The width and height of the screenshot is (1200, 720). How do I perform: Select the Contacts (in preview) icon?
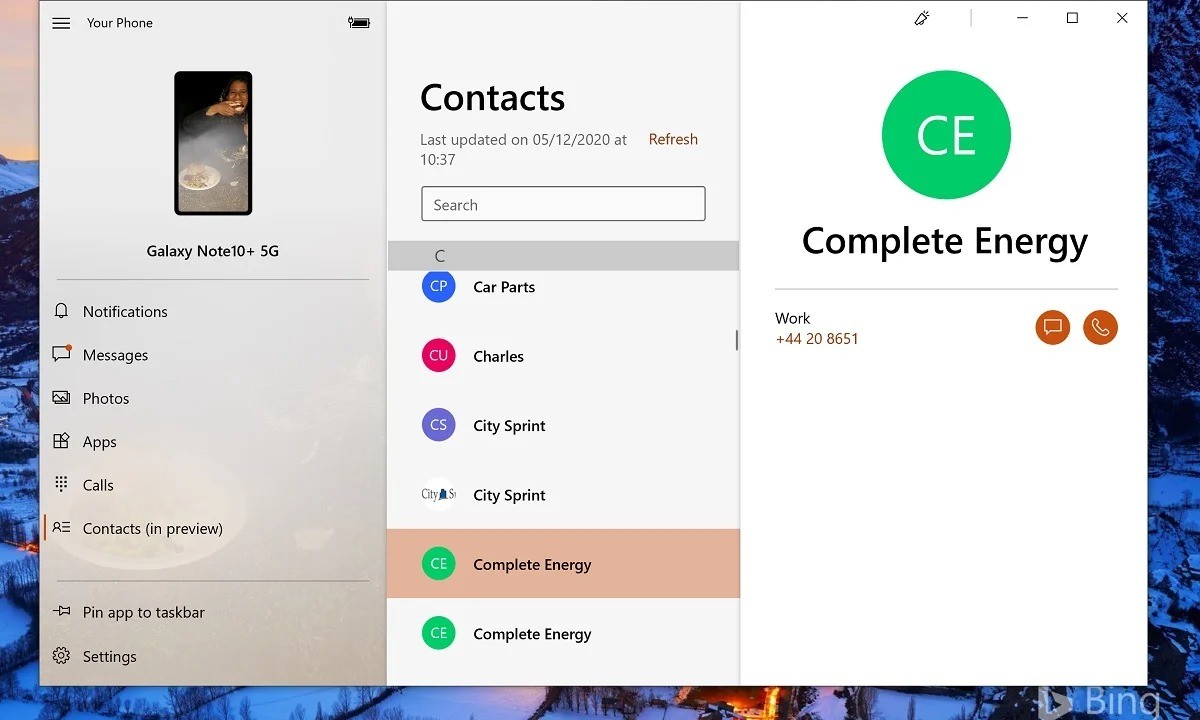(x=61, y=528)
